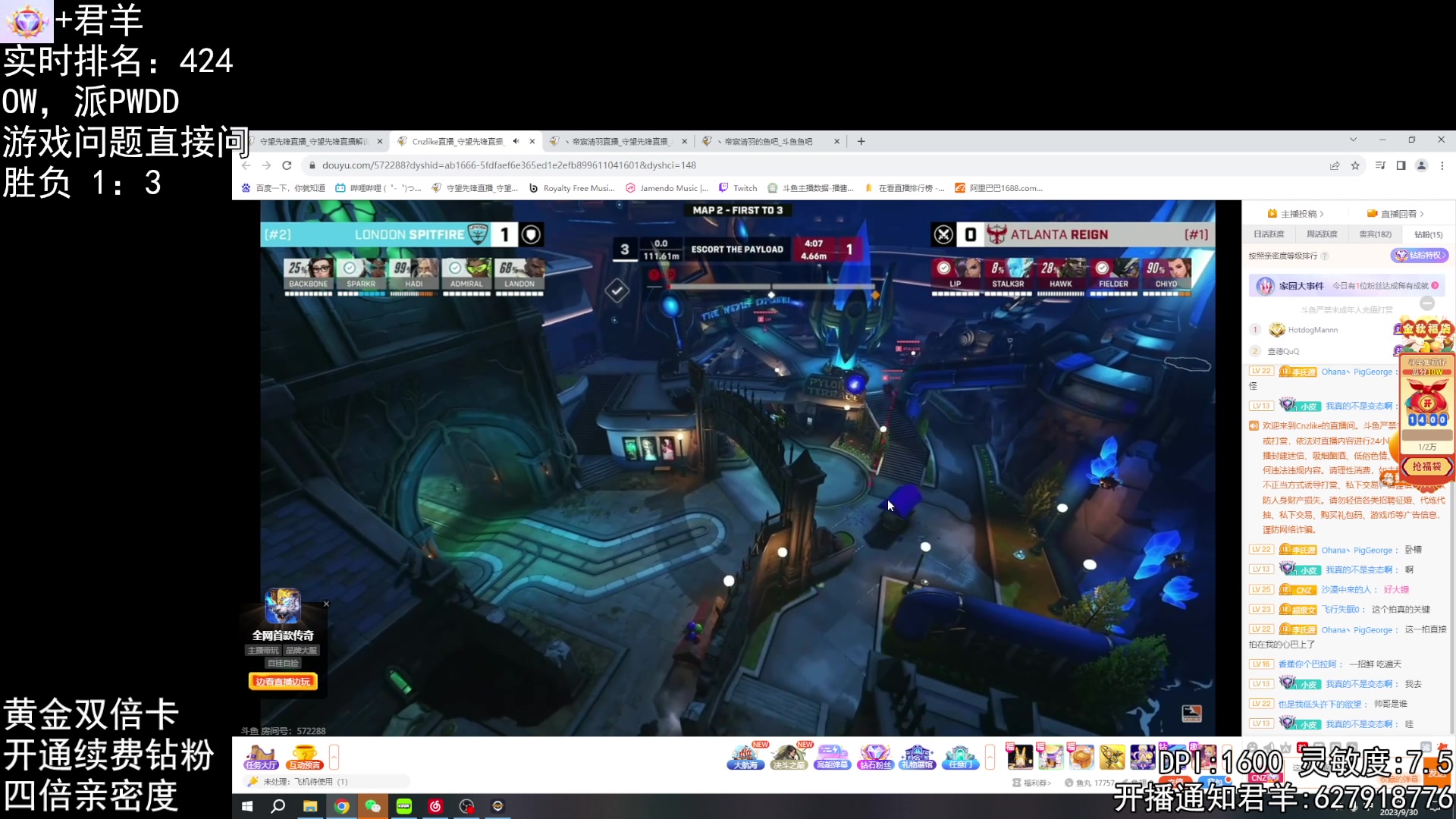Open 直播回看 replays
The width and height of the screenshot is (1456, 819).
(1395, 214)
